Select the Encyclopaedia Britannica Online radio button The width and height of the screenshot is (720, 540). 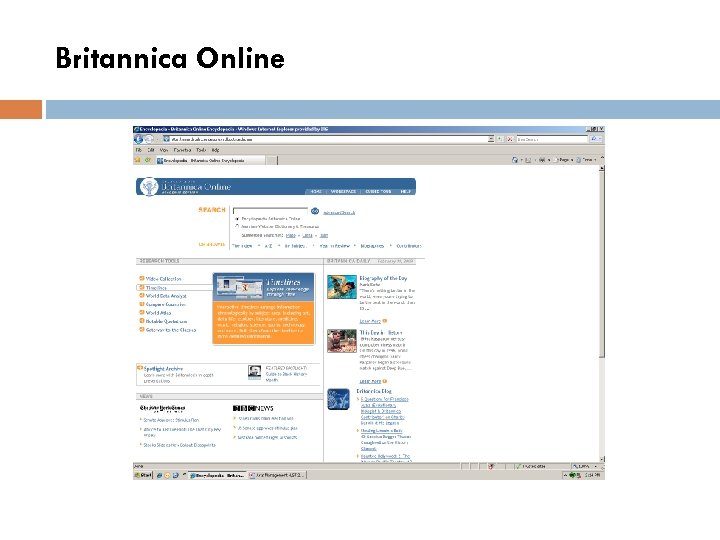pyautogui.click(x=237, y=219)
